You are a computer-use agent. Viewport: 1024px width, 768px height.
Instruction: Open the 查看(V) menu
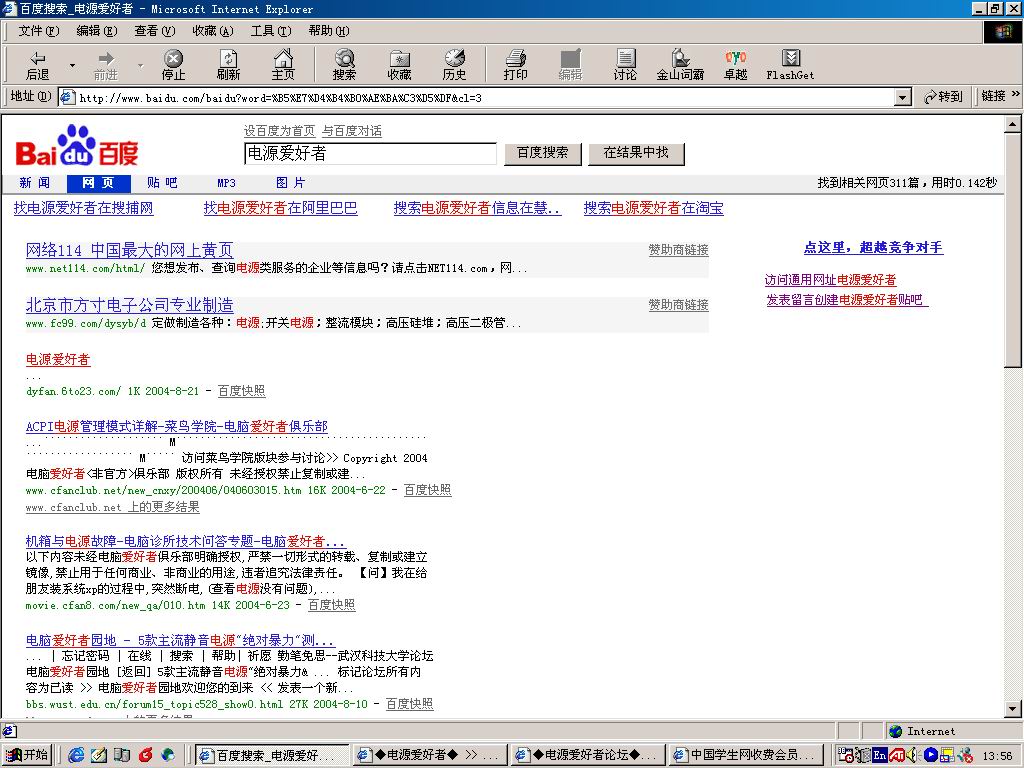pos(155,31)
